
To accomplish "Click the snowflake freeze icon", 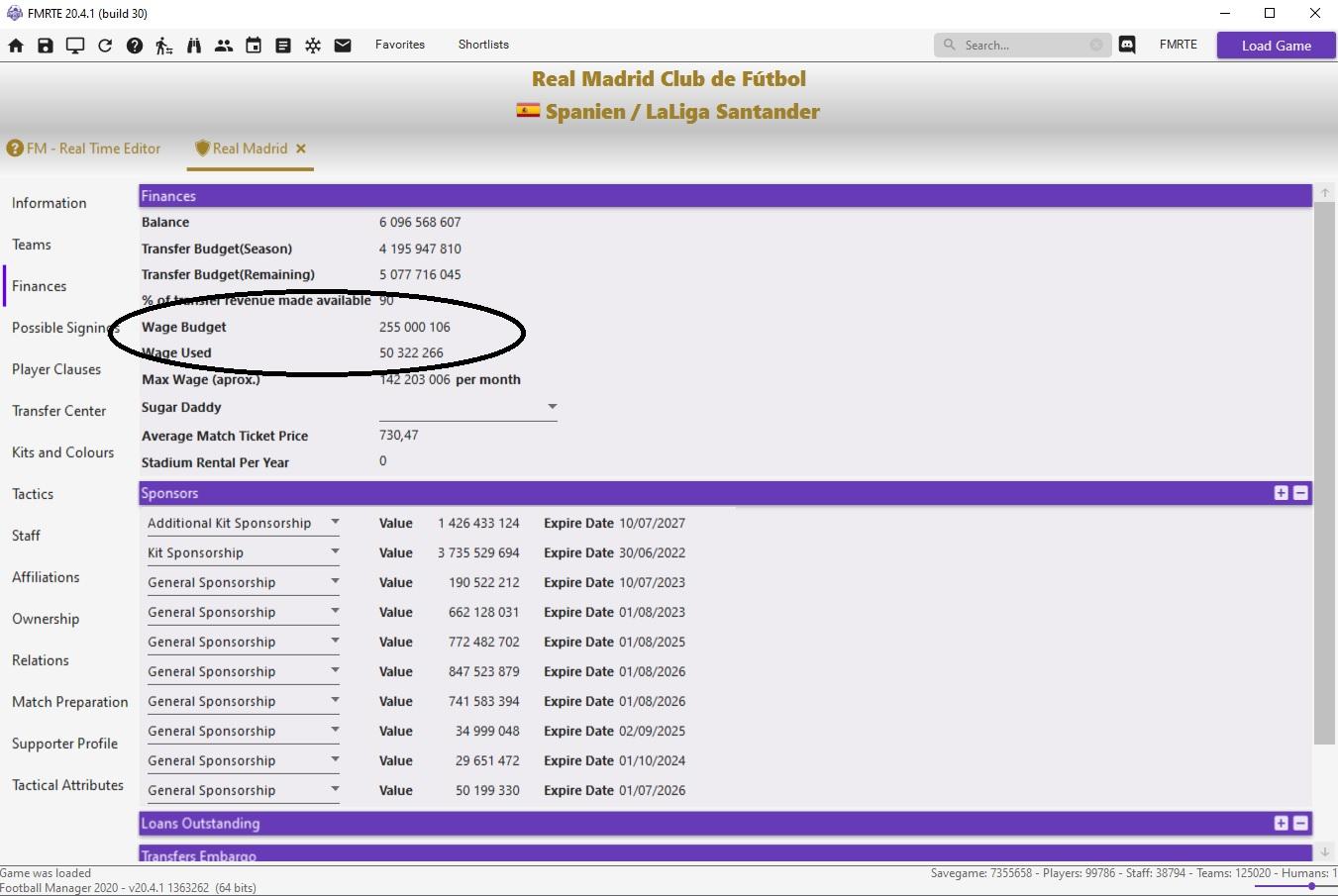I will tap(313, 46).
